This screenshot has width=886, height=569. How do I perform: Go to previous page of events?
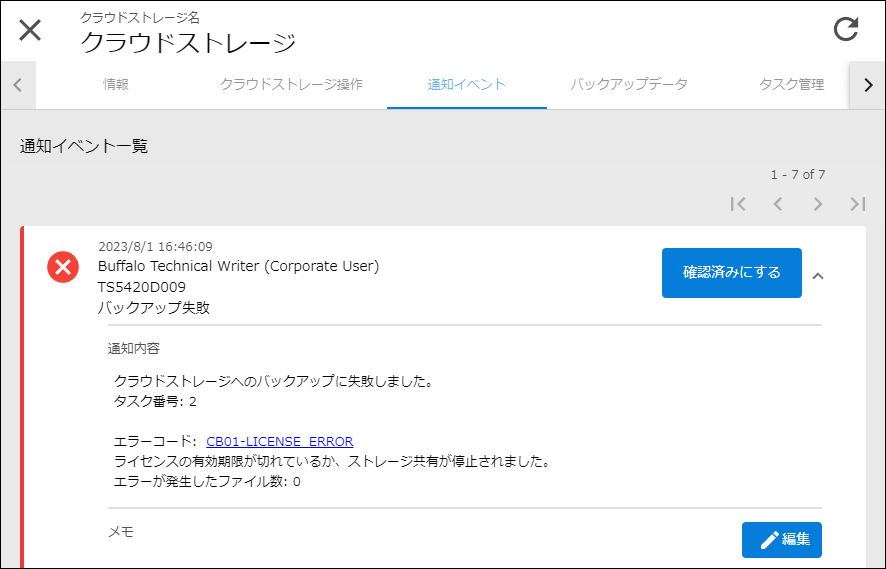pyautogui.click(x=778, y=204)
